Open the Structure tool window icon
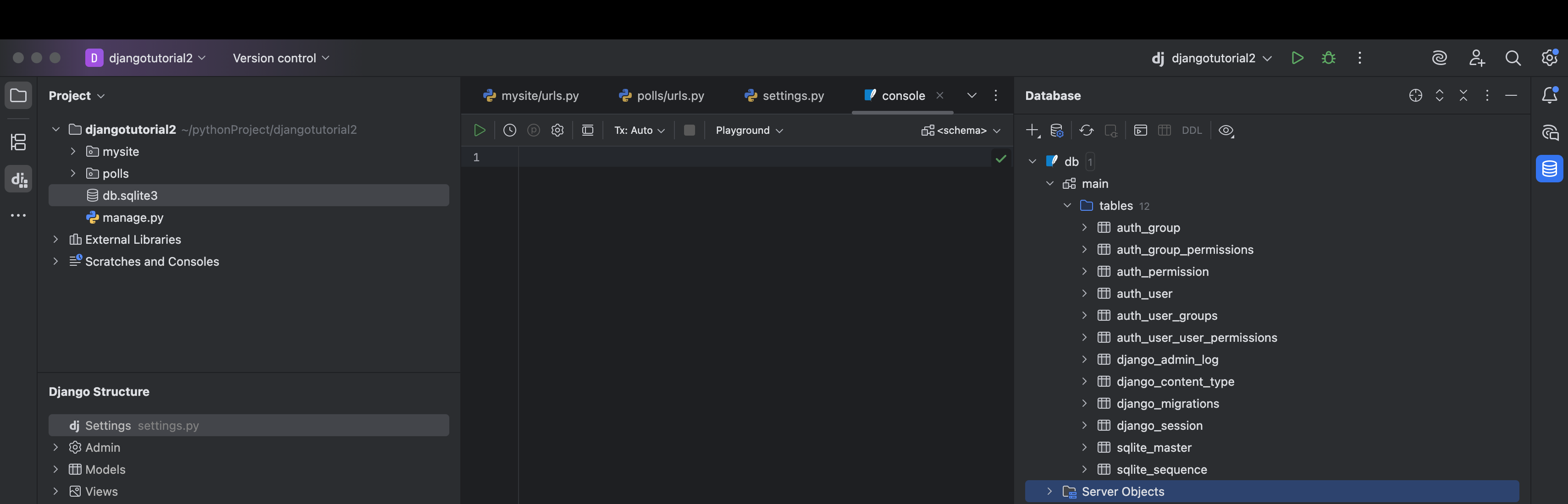This screenshot has height=504, width=1568. [x=18, y=142]
